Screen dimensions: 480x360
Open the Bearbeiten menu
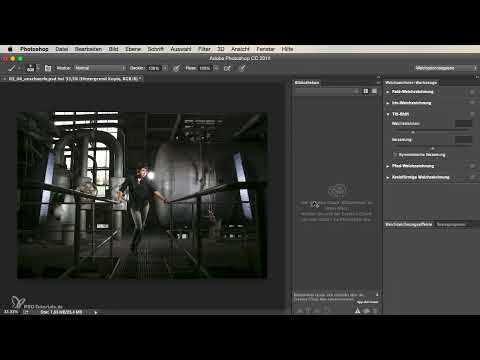point(88,49)
